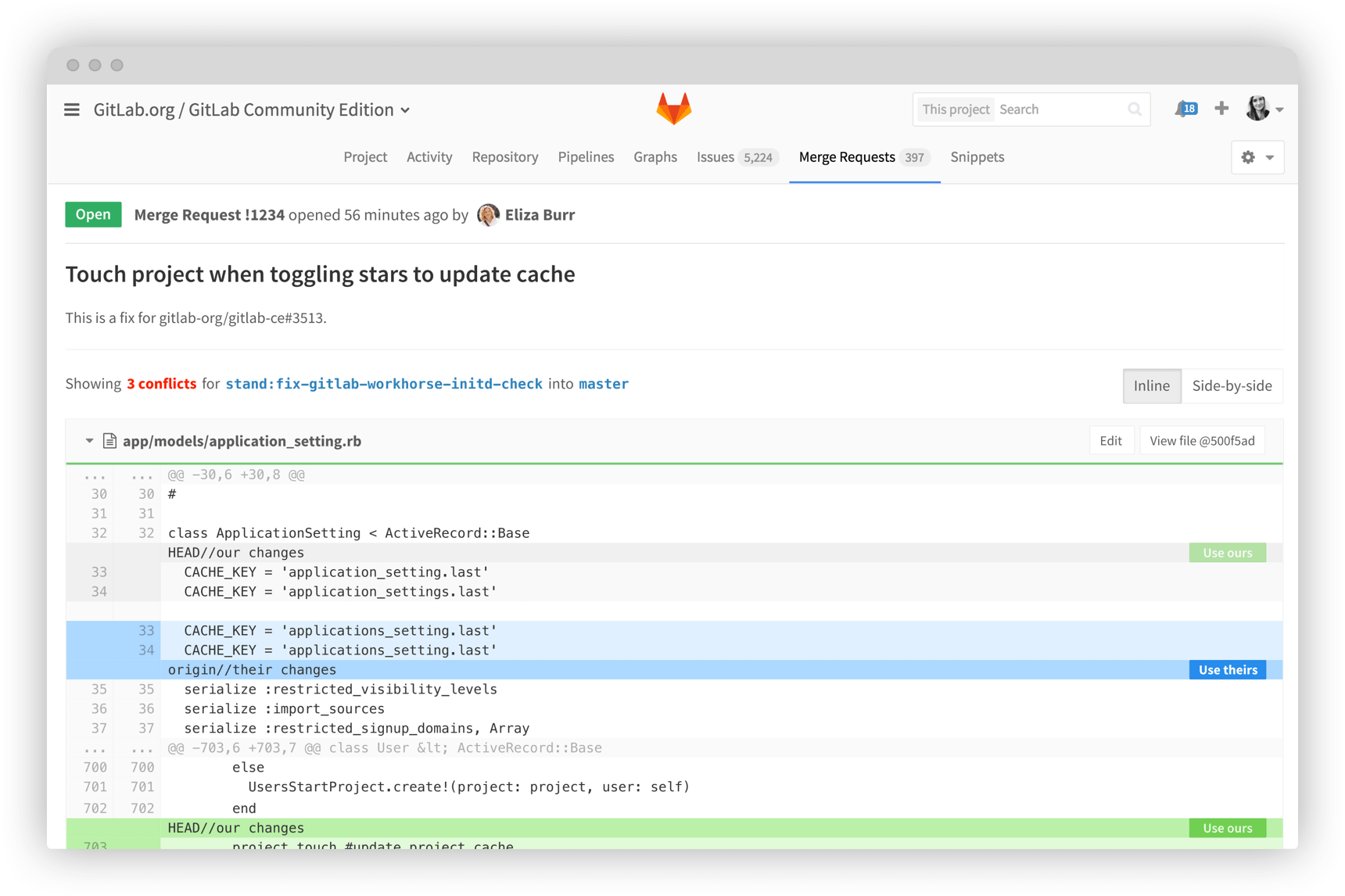Click the gitlab-org/gitlab-ce#3513 description text
Image resolution: width=1345 pixels, height=896 pixels.
241,318
